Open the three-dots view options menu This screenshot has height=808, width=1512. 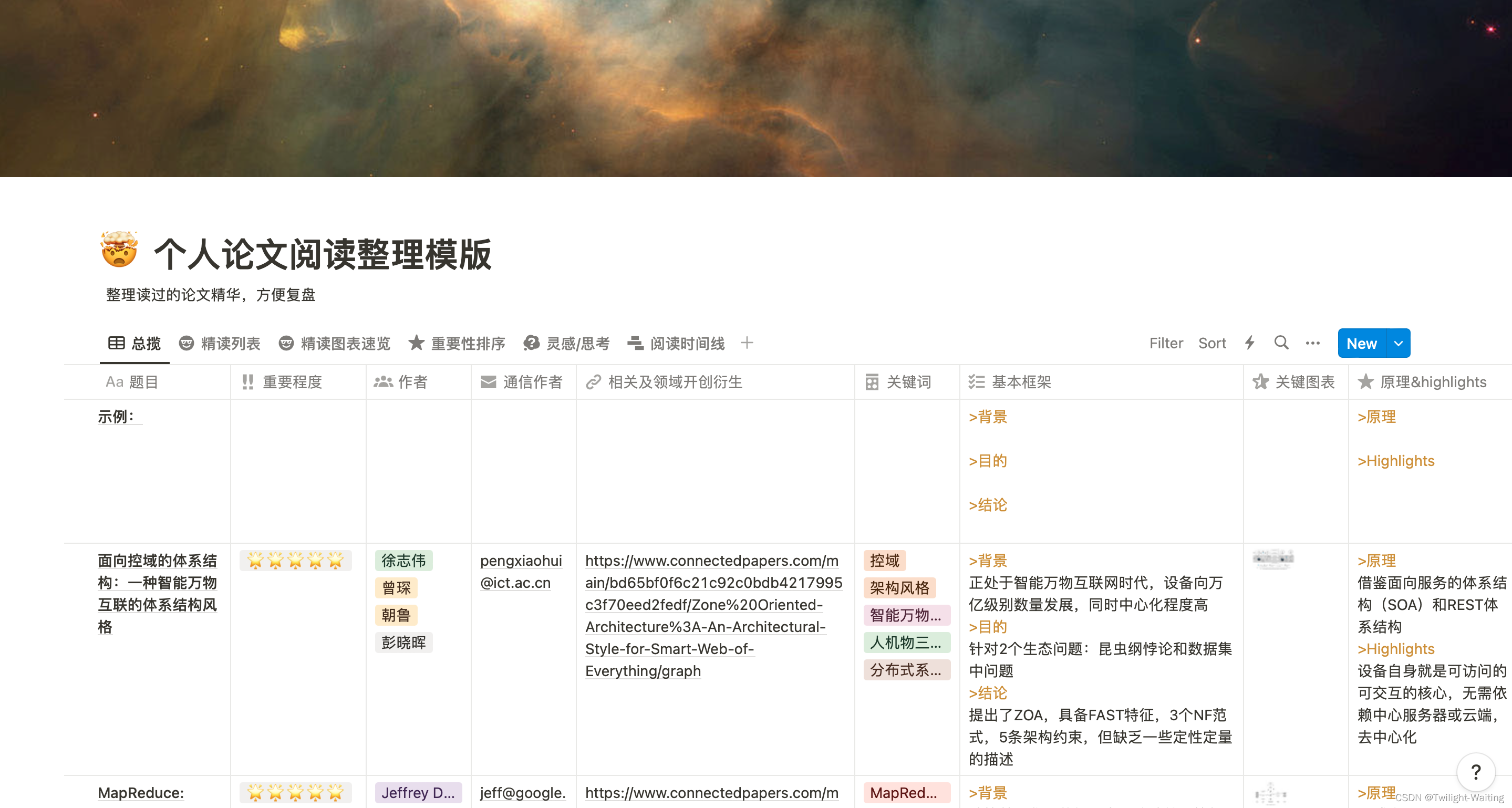1312,343
